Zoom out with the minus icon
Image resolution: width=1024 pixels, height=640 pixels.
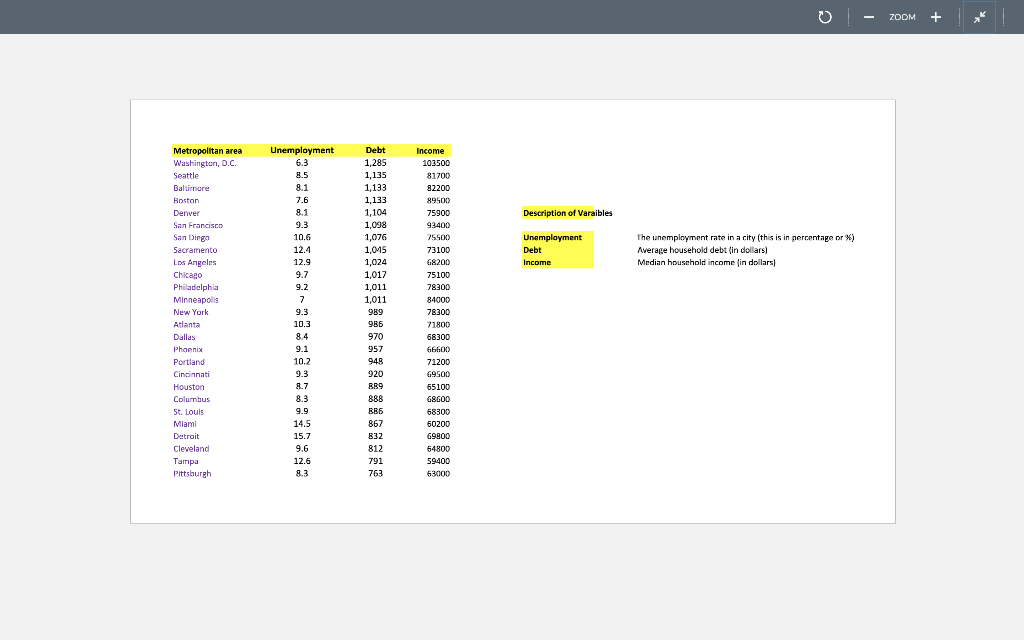[x=869, y=17]
